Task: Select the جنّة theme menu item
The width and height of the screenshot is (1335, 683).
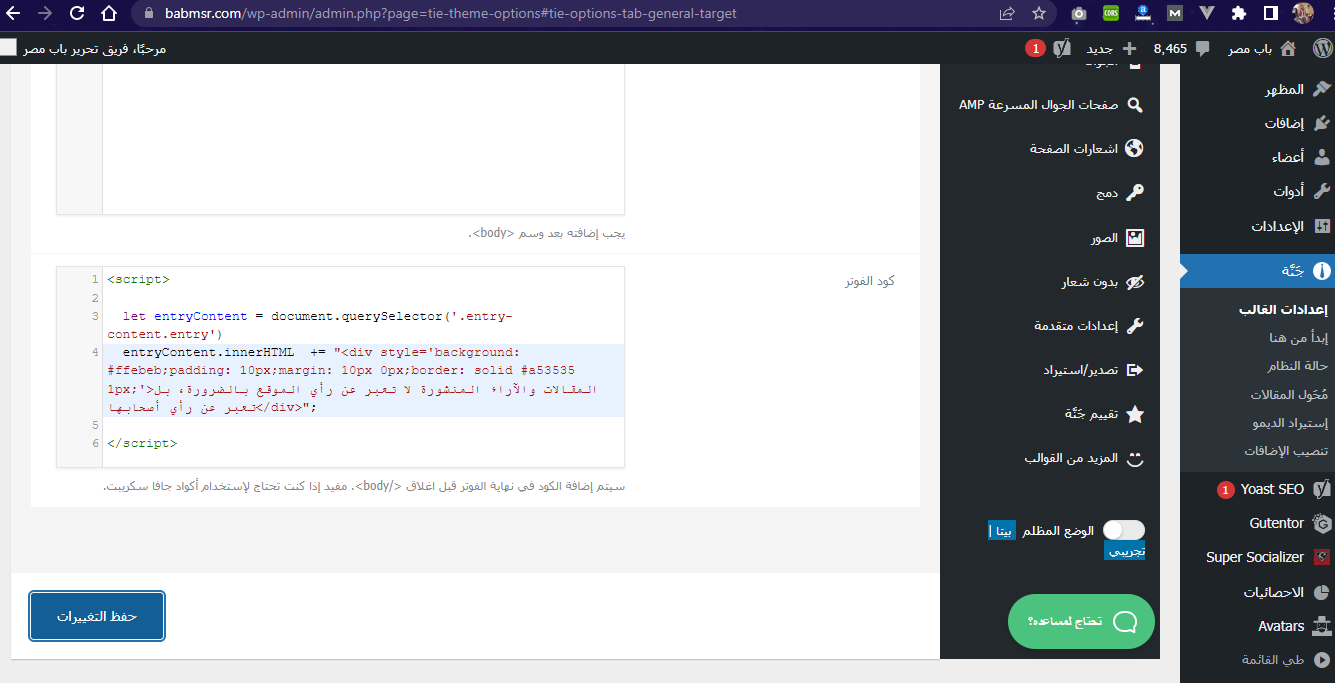Action: point(1257,271)
